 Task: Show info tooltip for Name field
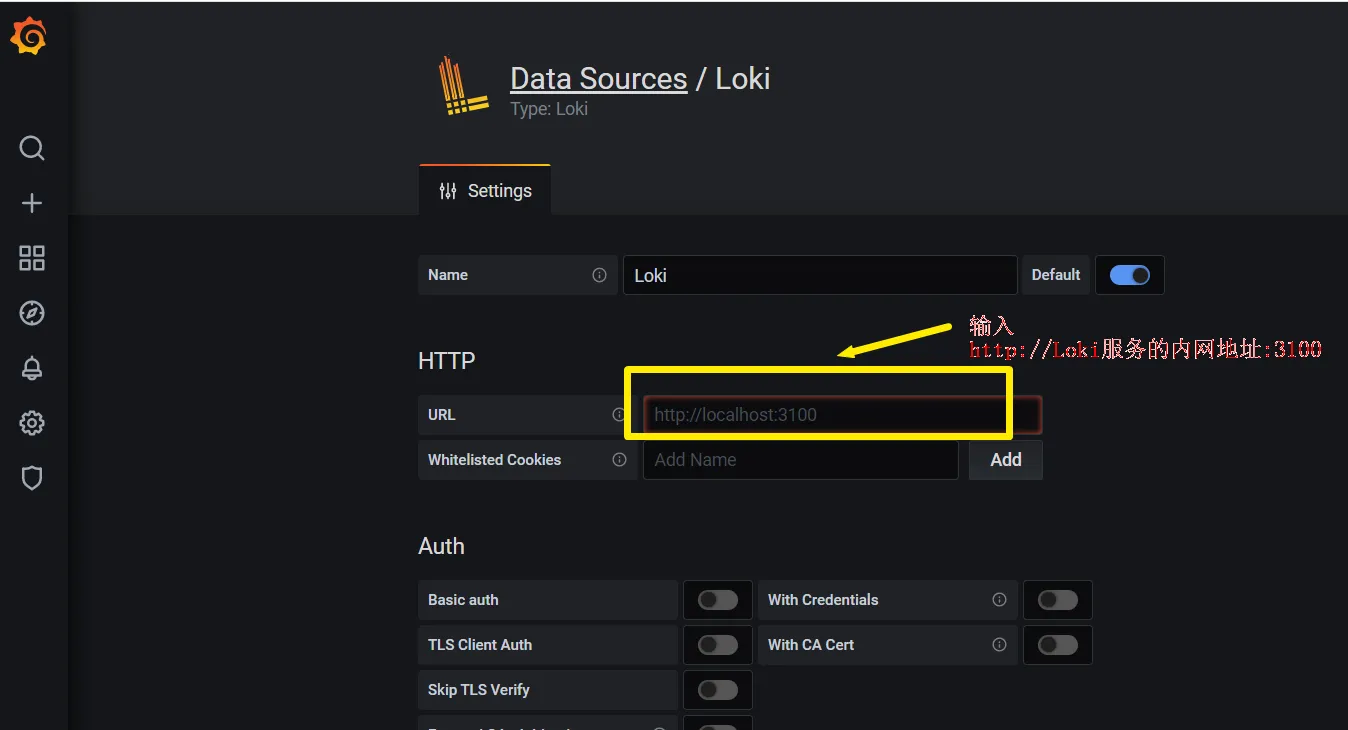(599, 275)
